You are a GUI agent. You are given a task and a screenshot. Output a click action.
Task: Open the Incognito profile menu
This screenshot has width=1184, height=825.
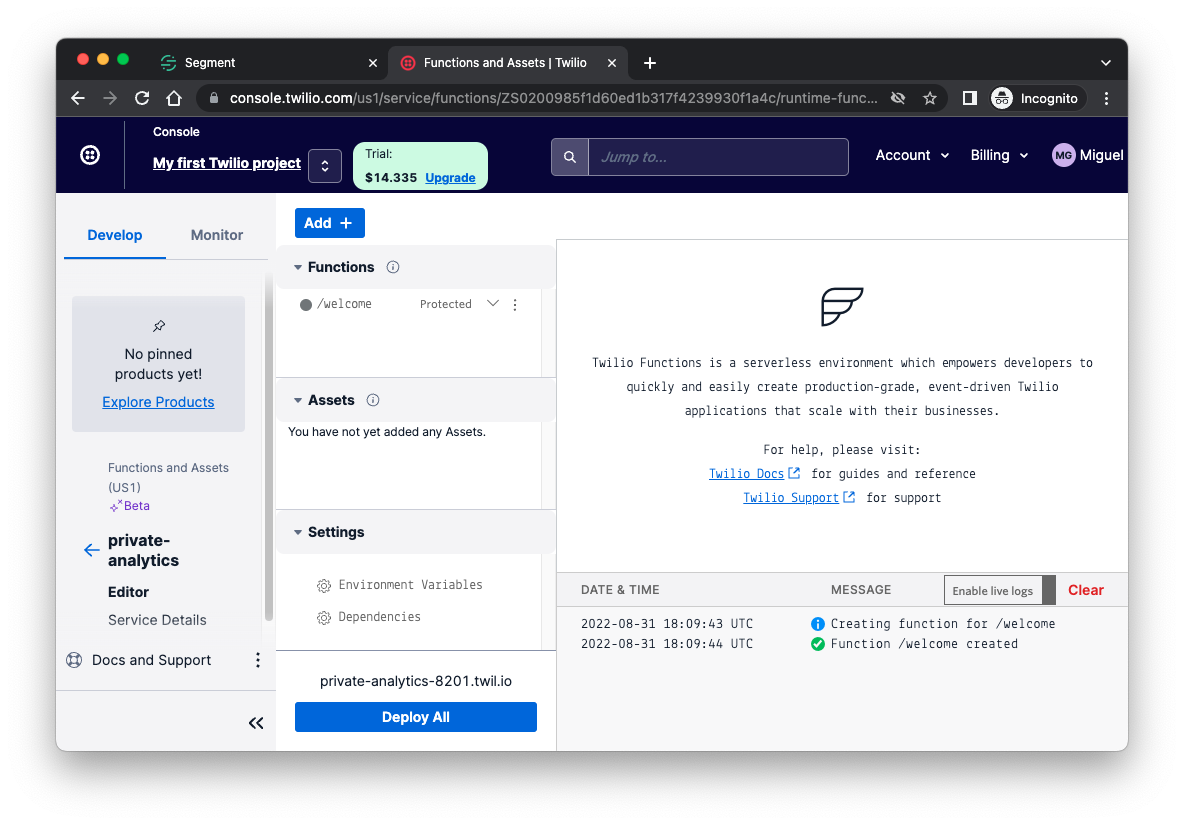(1038, 98)
